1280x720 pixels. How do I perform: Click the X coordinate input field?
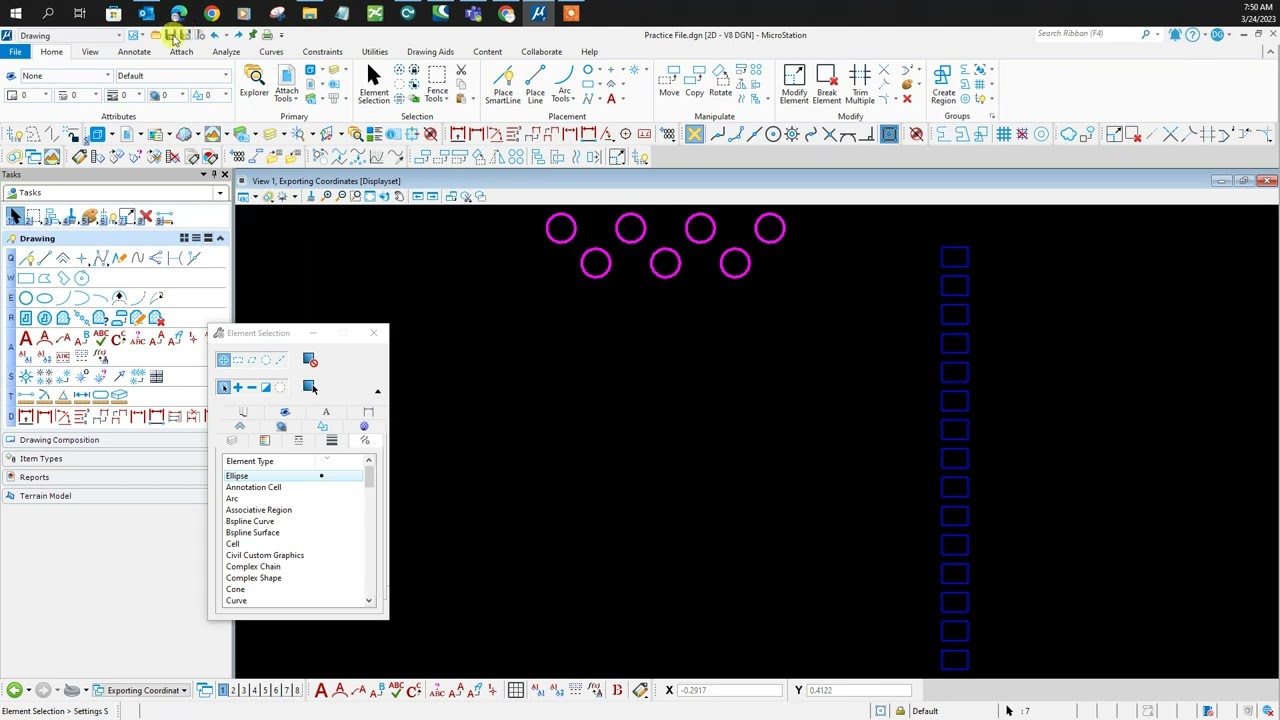pyautogui.click(x=730, y=690)
